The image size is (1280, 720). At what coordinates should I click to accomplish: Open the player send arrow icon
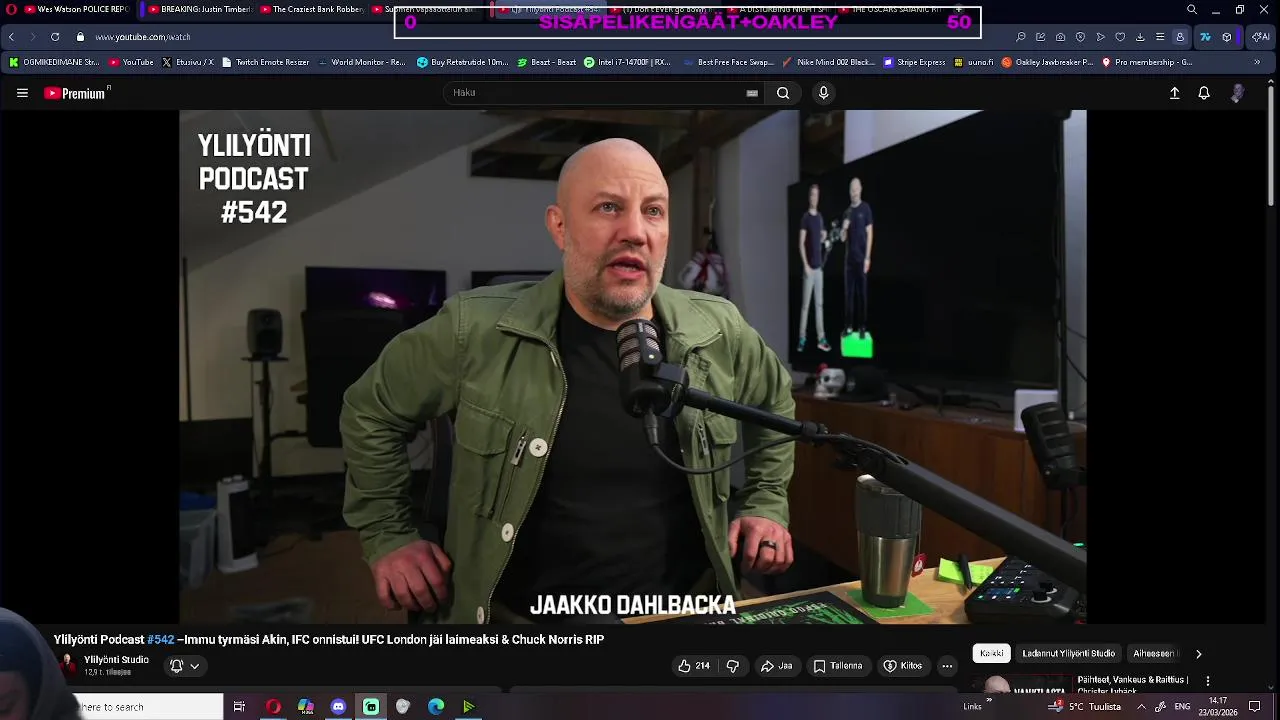pyautogui.click(x=1100, y=37)
